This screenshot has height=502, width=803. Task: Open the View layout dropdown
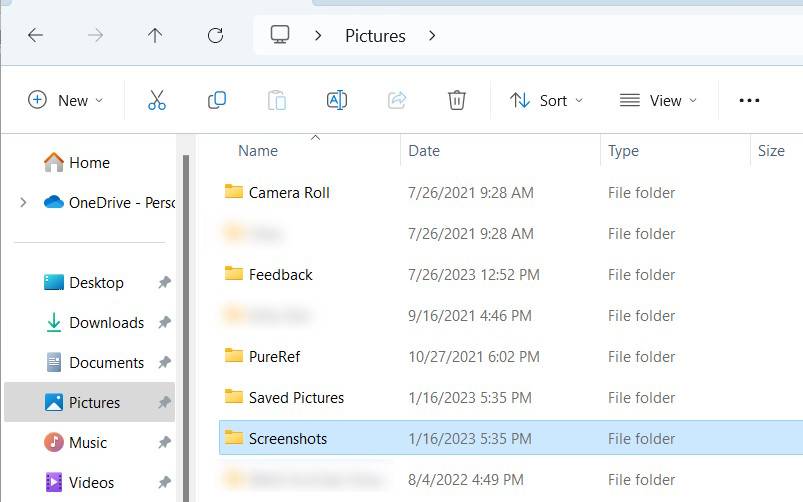tap(658, 100)
